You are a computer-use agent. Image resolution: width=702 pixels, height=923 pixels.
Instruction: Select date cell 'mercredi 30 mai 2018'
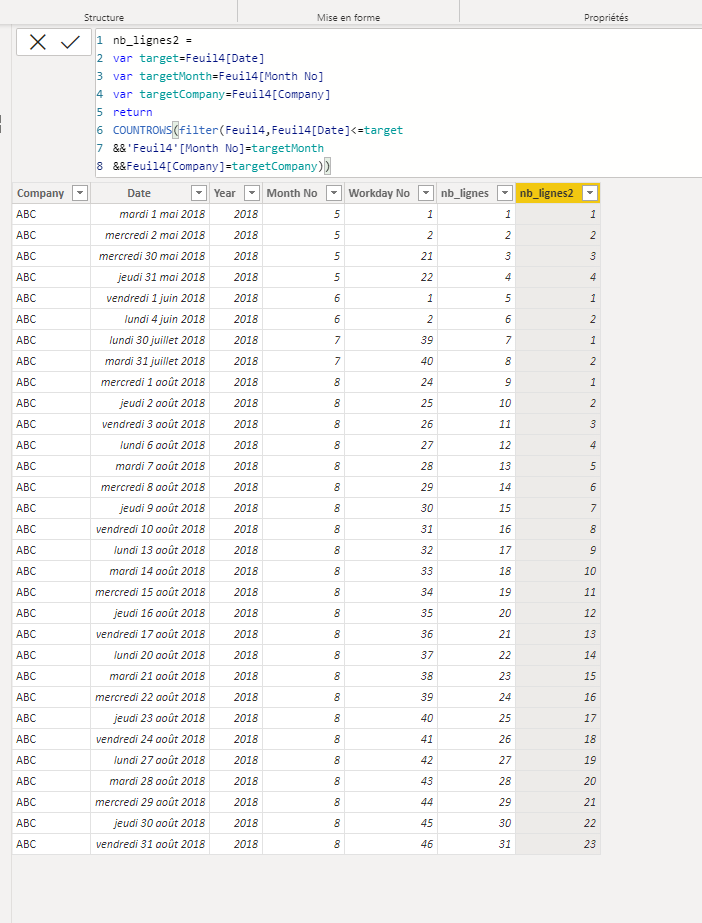pyautogui.click(x=150, y=256)
